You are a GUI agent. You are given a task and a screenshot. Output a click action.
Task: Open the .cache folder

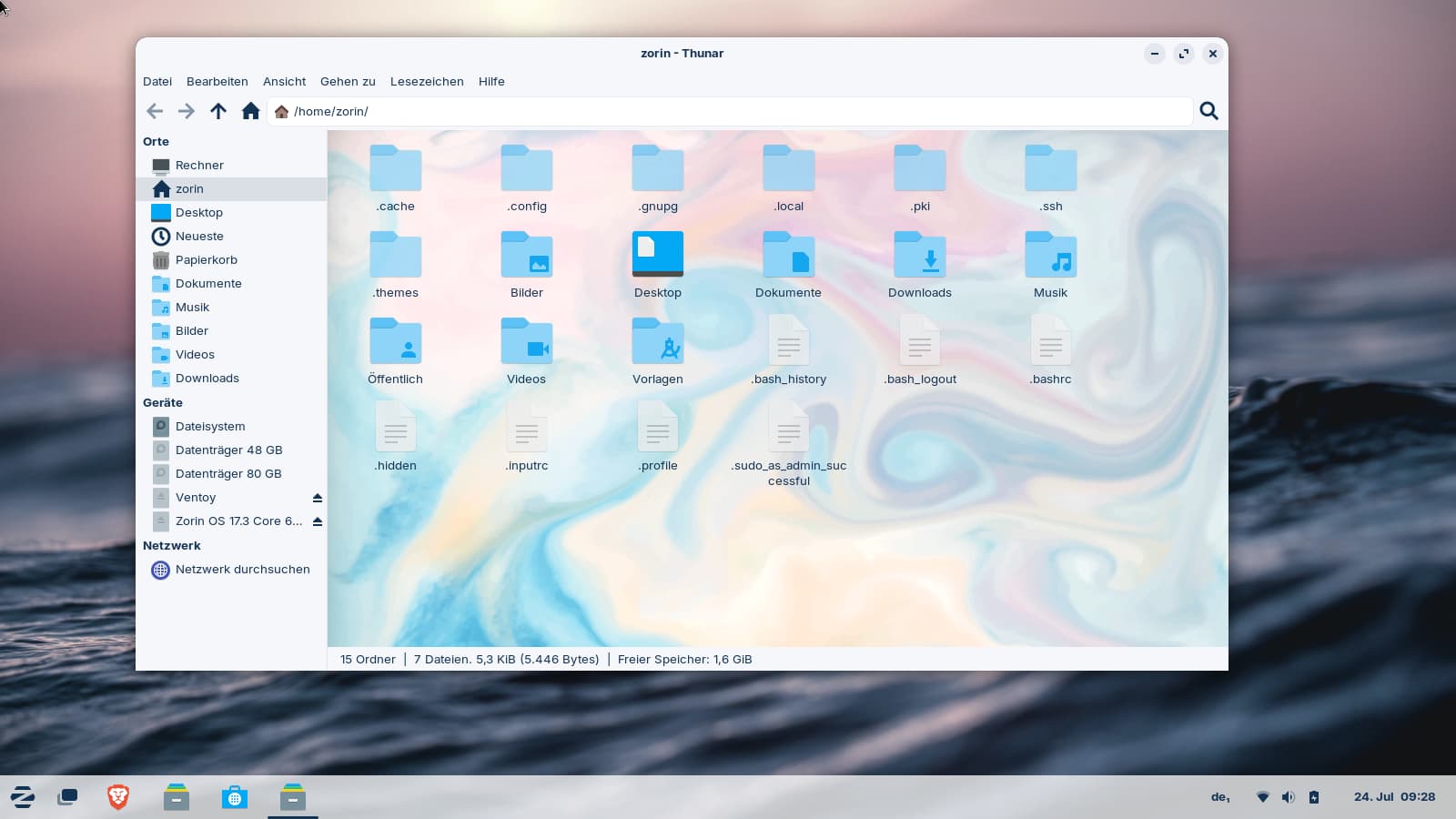396,178
